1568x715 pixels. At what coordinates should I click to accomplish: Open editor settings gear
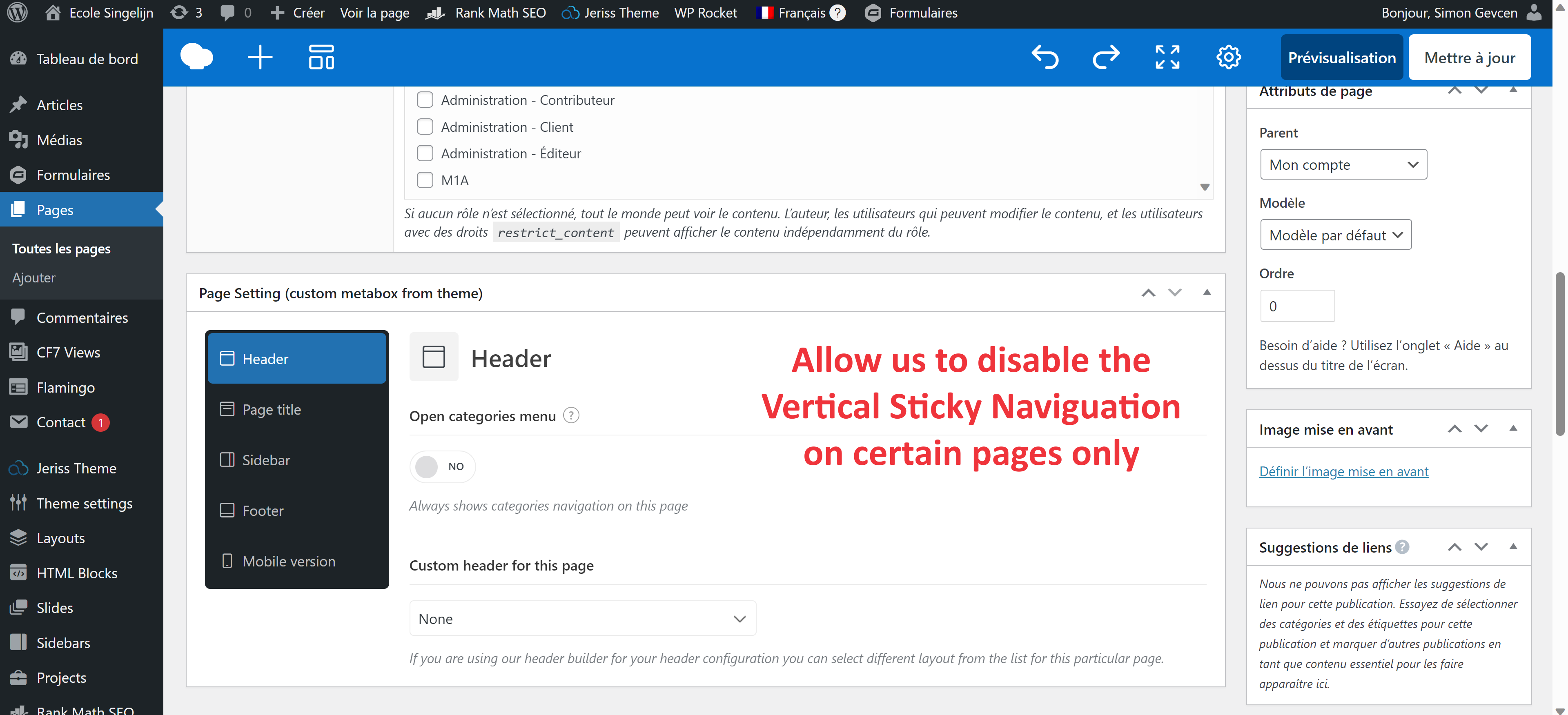pyautogui.click(x=1228, y=57)
